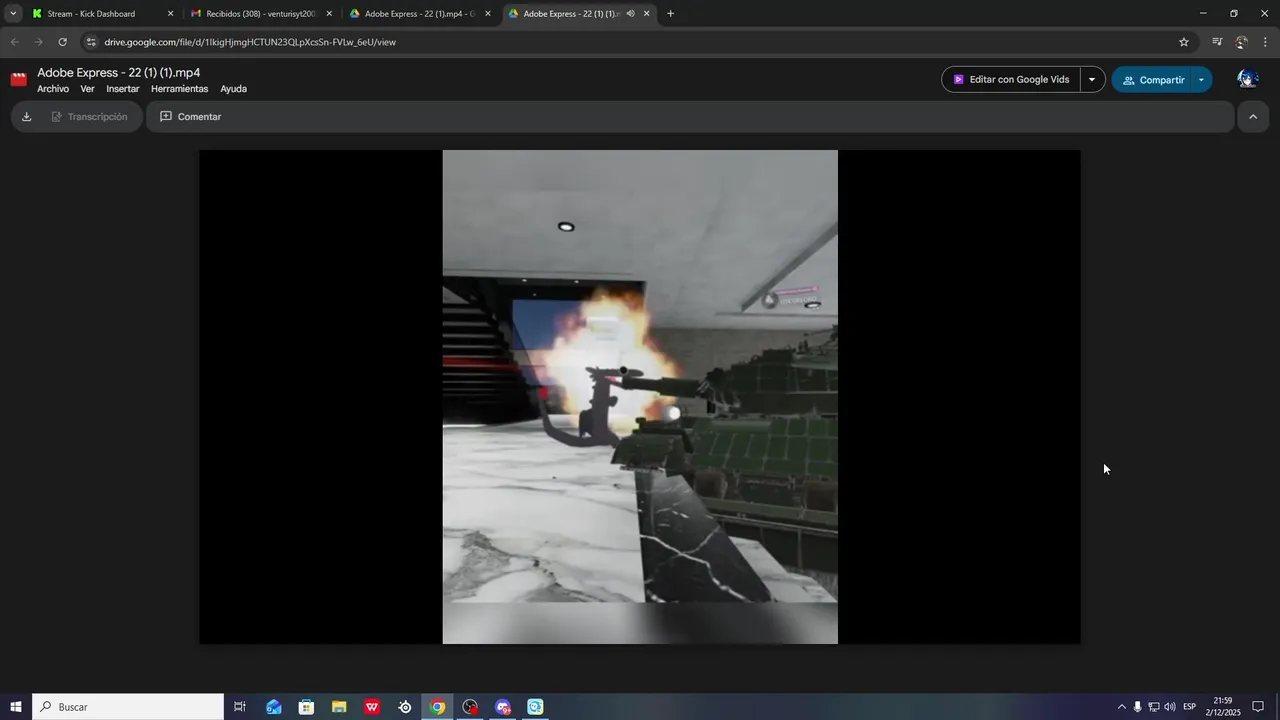
Task: Open File Explorer from the taskbar
Action: click(339, 707)
